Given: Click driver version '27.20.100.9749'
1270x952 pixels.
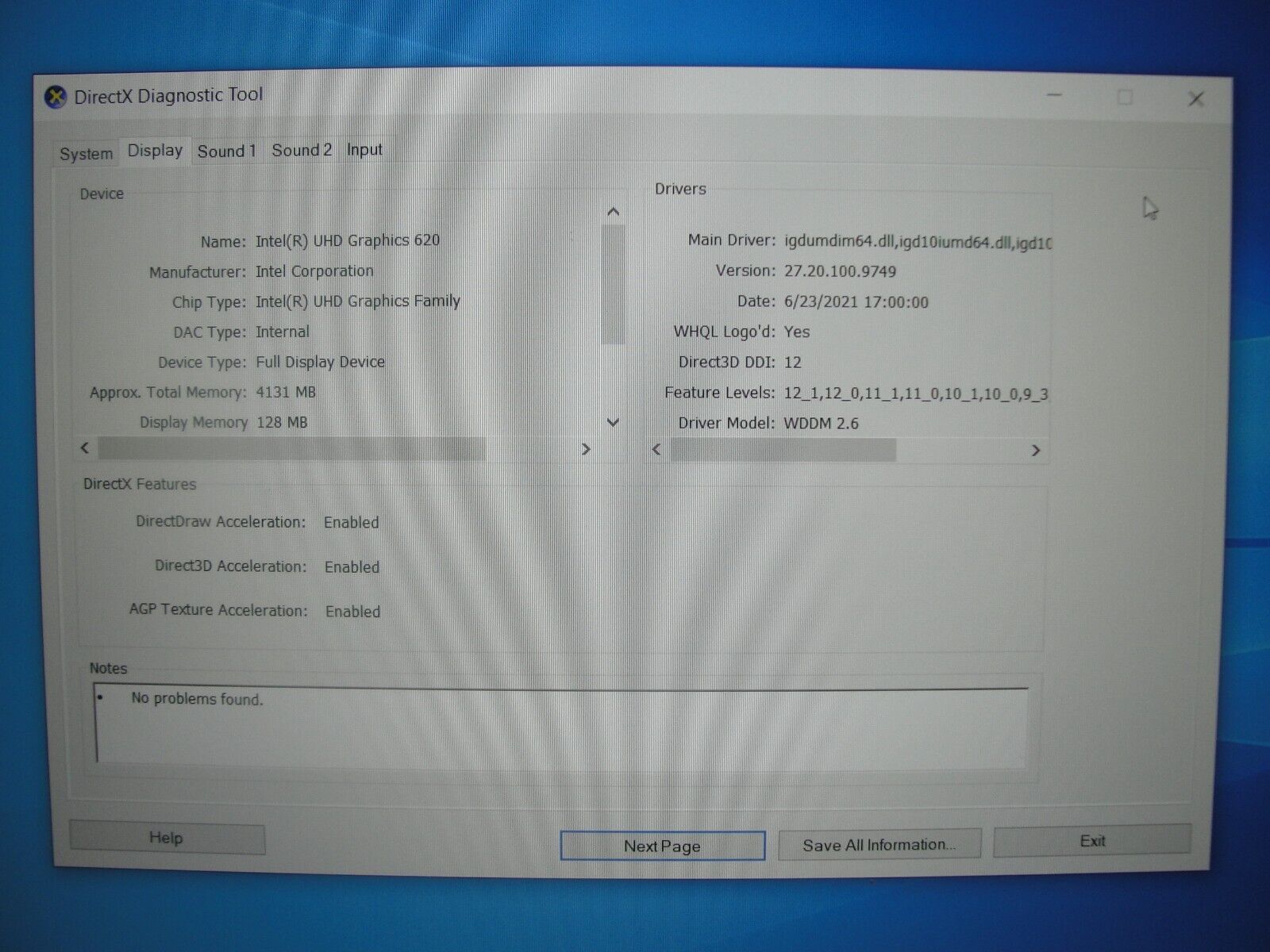Looking at the screenshot, I should point(840,271).
